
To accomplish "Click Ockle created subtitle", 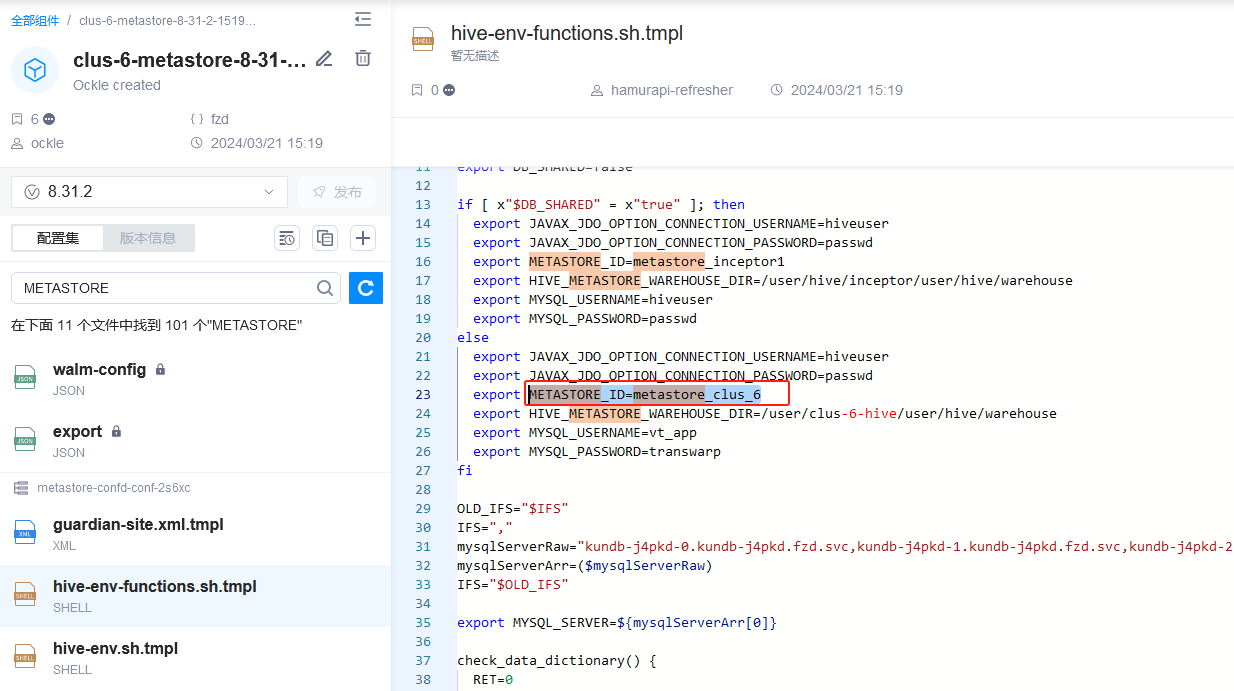I will pyautogui.click(x=116, y=85).
